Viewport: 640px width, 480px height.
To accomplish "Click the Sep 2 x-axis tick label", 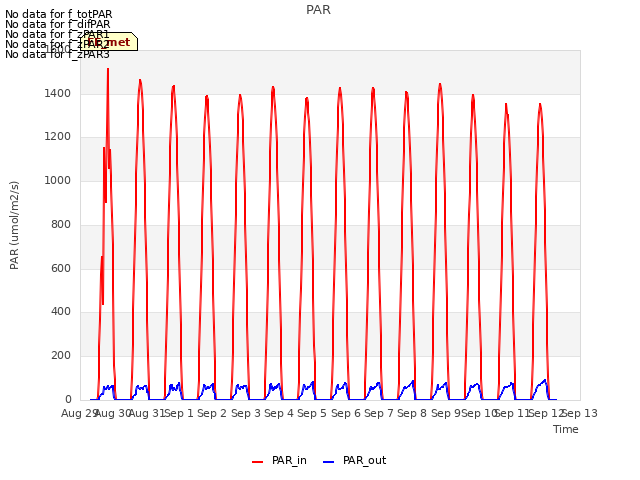I will [212, 413].
